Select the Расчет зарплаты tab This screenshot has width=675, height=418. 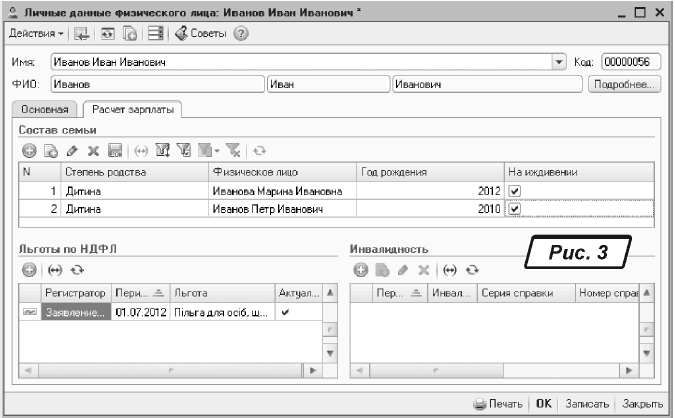131,109
